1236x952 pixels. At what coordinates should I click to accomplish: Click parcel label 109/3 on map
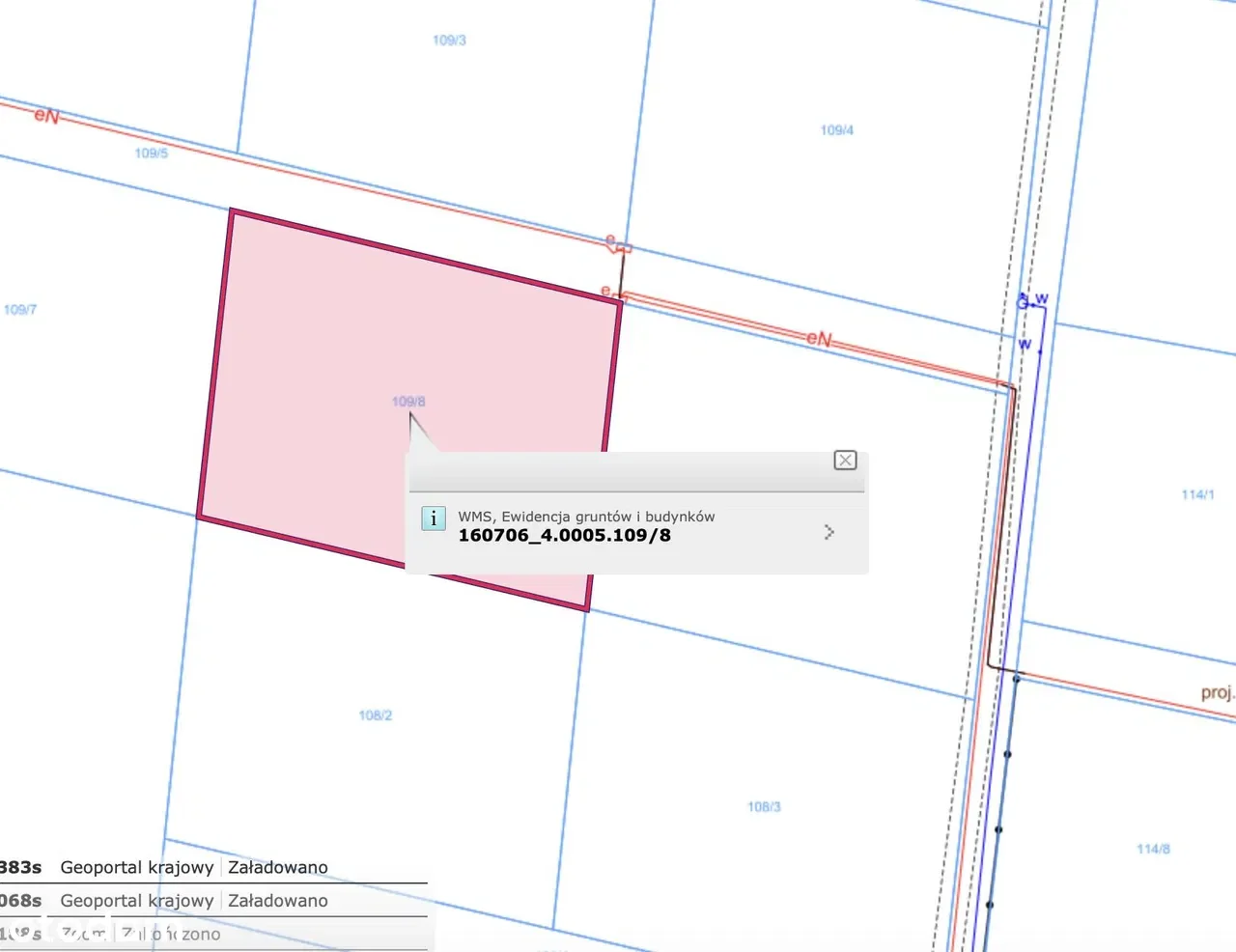(449, 41)
